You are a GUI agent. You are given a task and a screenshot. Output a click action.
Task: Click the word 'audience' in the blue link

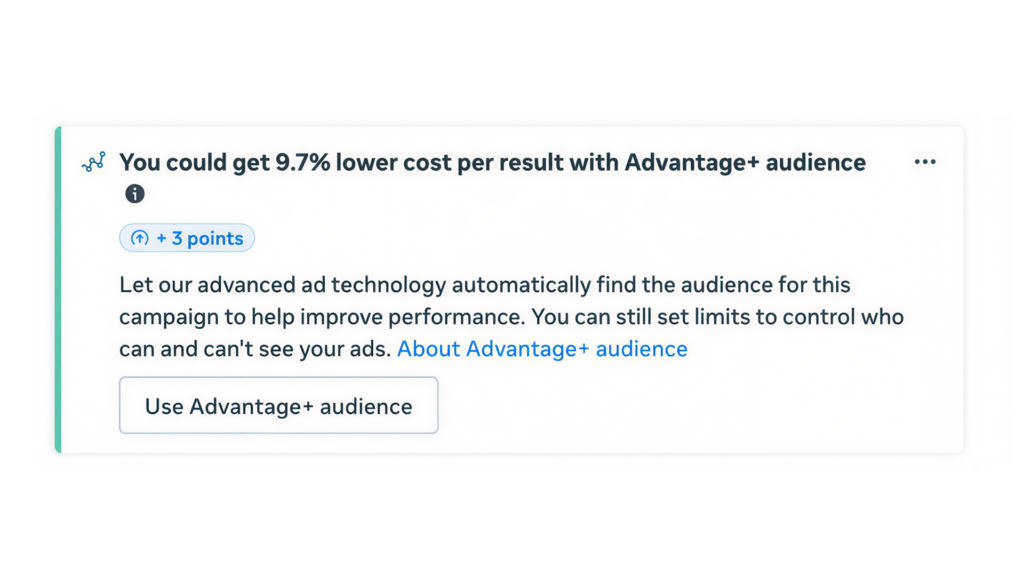coord(641,349)
